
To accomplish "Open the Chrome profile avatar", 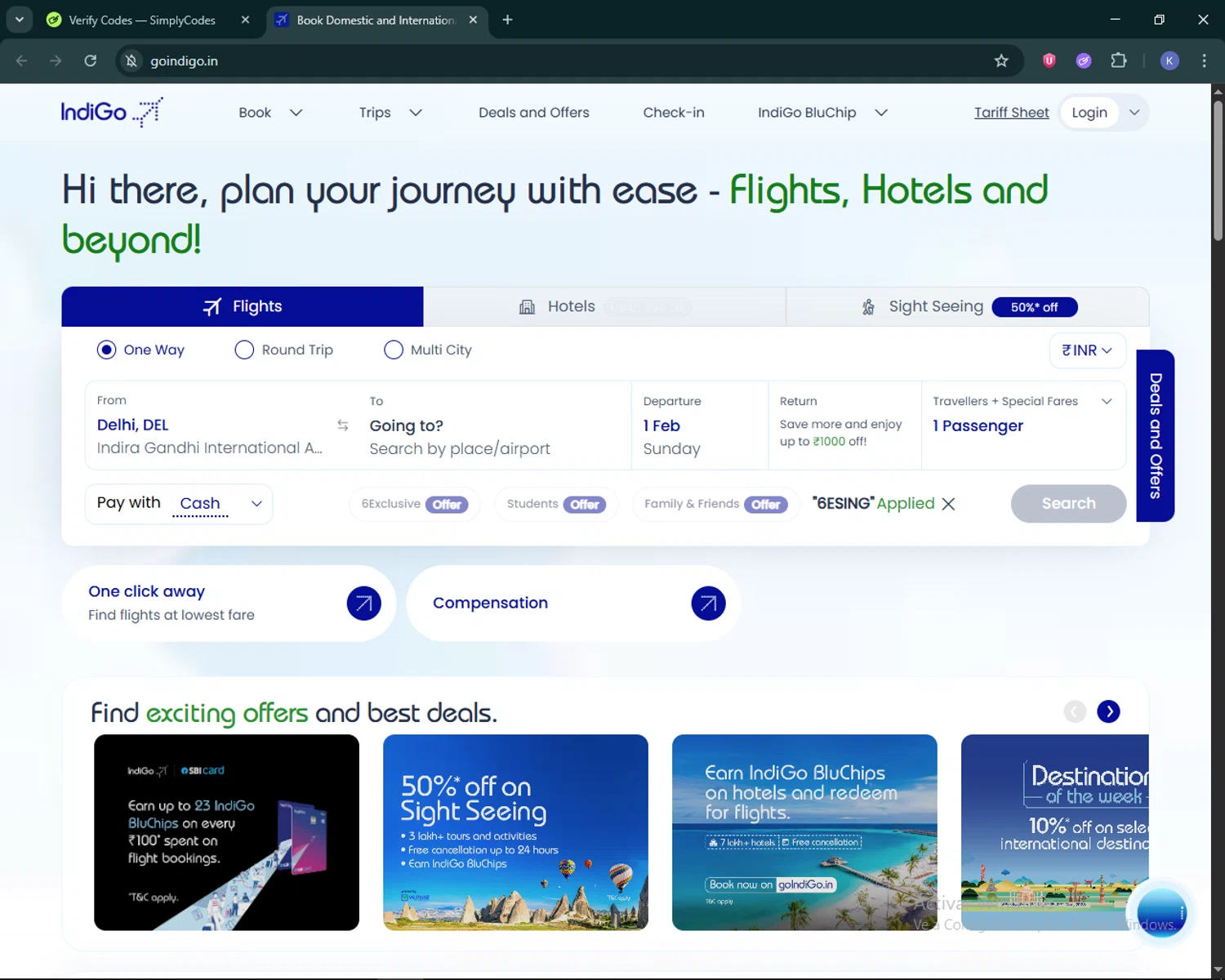I will click(1169, 60).
